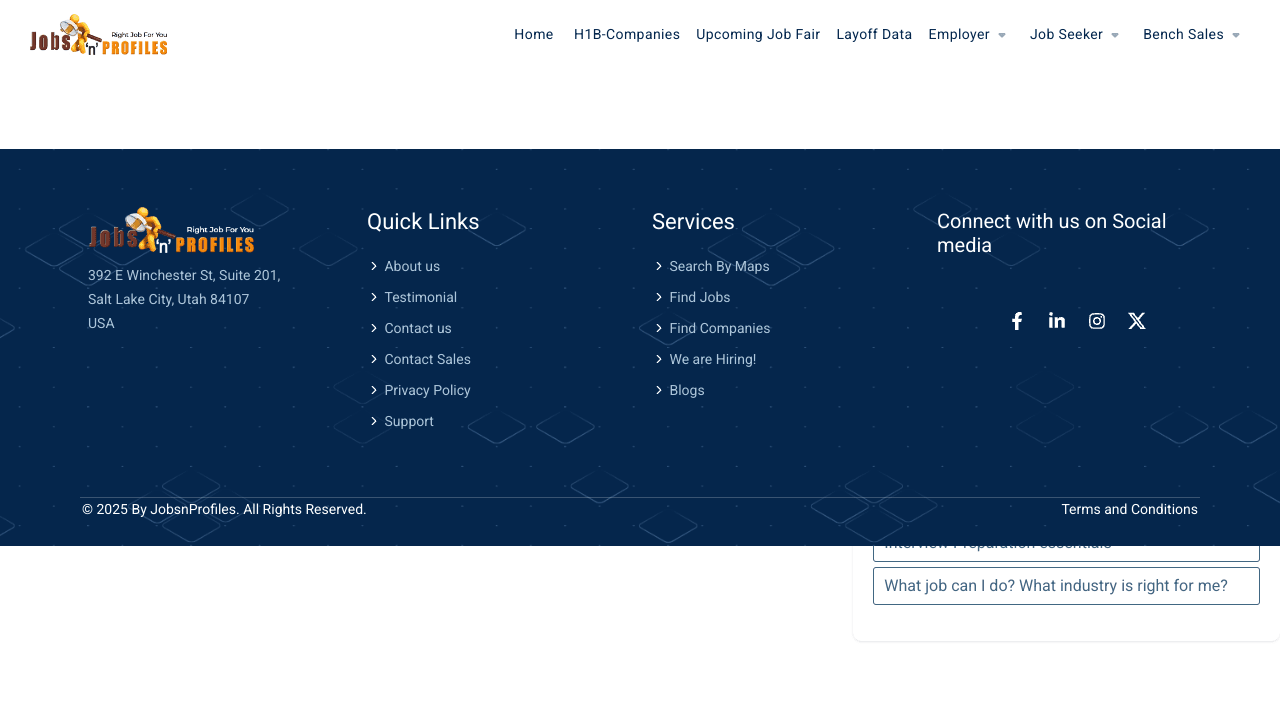This screenshot has width=1280, height=720.
Task: Expand the Job Seeker dropdown menu
Action: point(1074,35)
